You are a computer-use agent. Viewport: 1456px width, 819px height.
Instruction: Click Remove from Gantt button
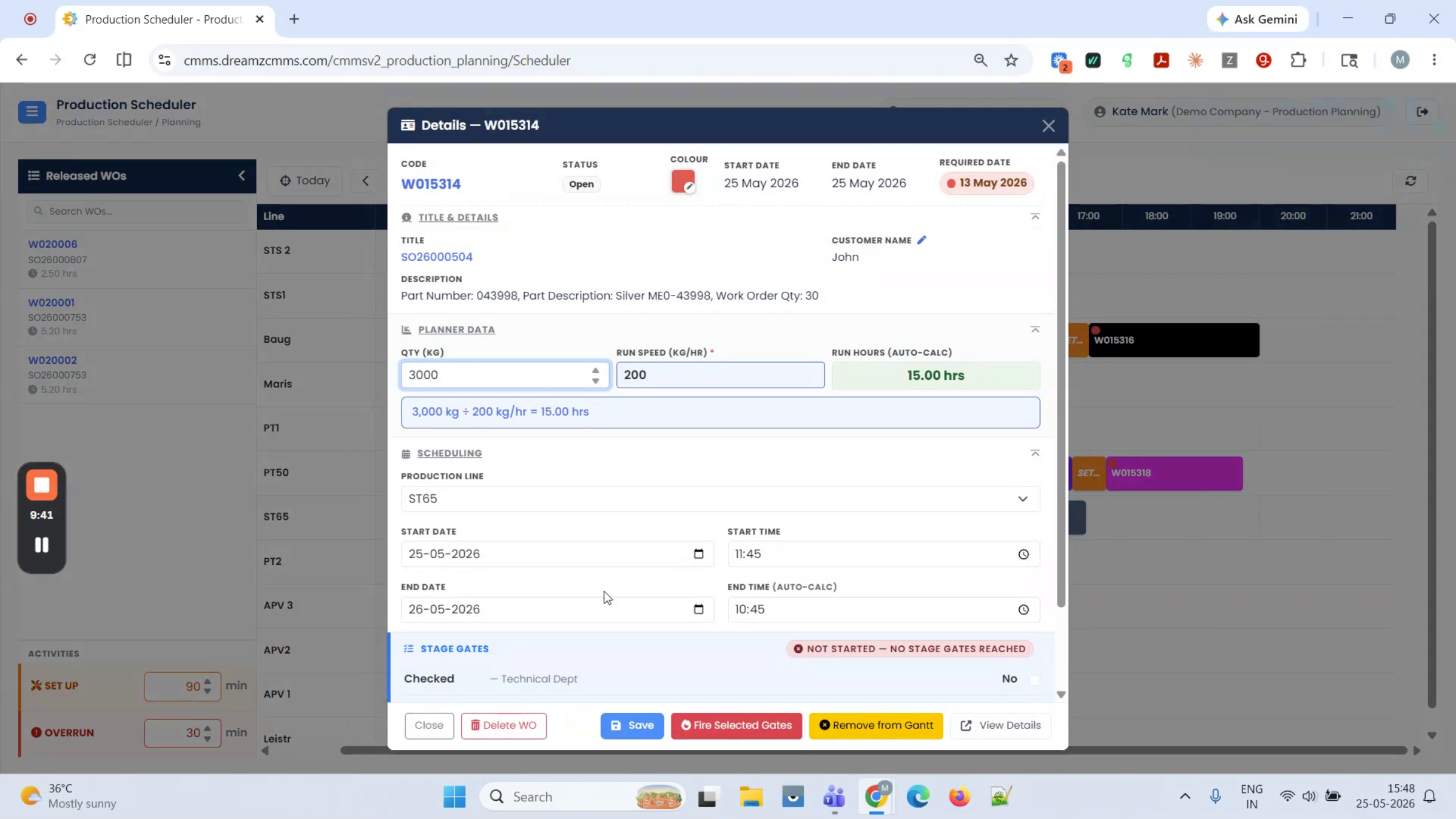(x=876, y=726)
